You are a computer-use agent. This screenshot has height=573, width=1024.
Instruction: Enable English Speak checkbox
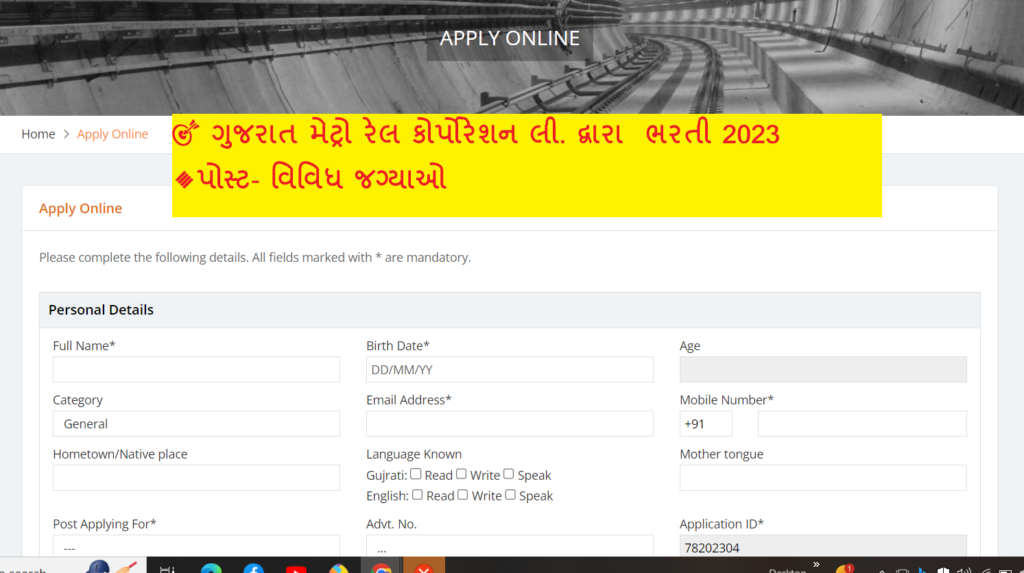tap(511, 495)
